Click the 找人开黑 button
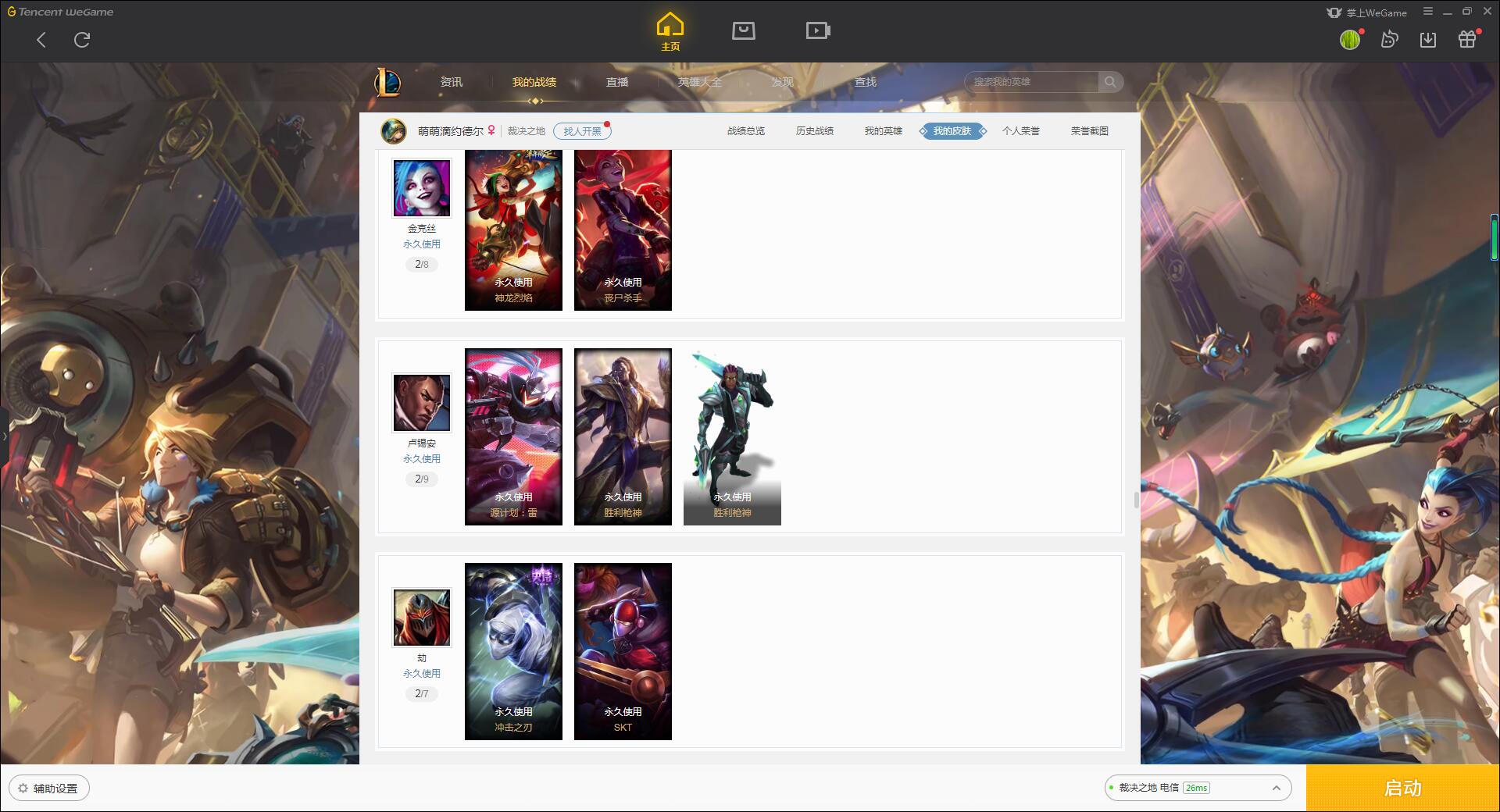Screen dimensions: 1500x812 (582, 131)
